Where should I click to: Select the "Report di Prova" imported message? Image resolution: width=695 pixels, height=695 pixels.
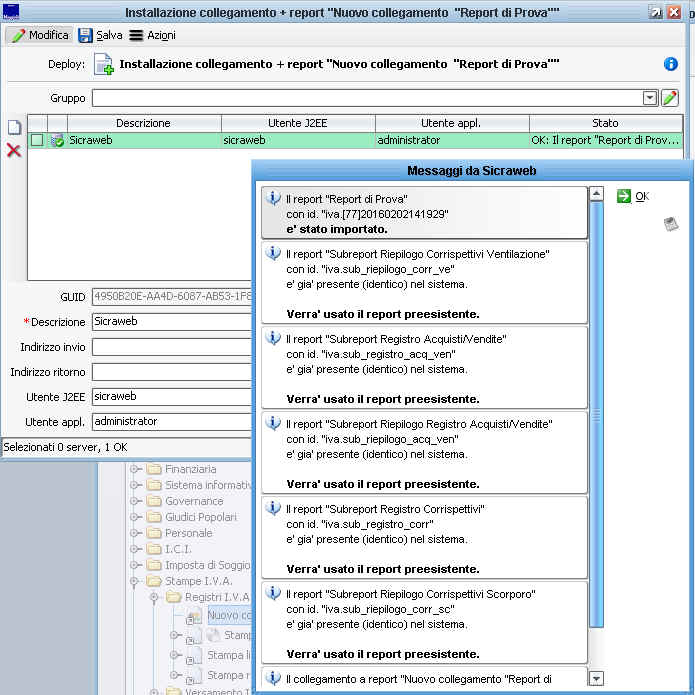[422, 213]
